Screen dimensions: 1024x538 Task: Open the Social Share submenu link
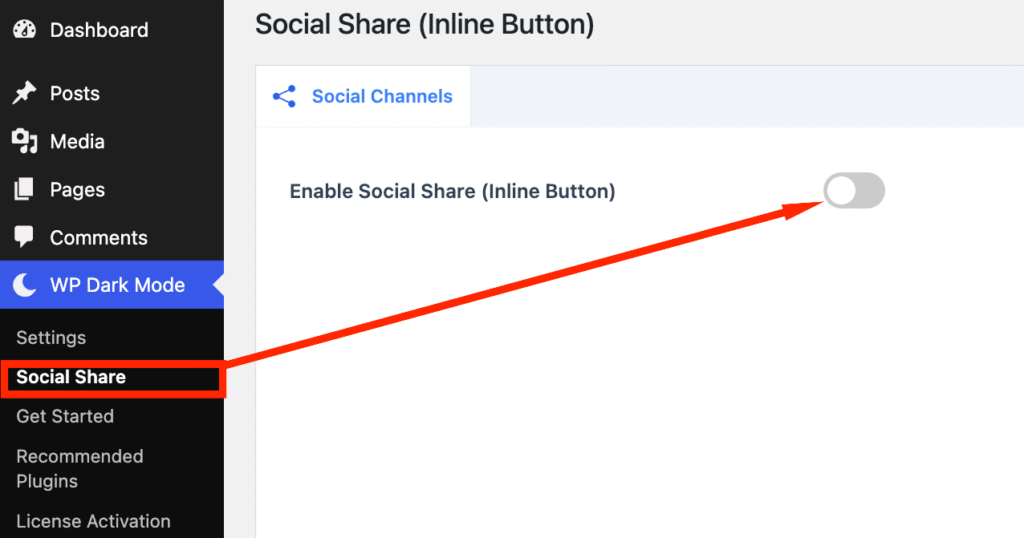[x=71, y=377]
